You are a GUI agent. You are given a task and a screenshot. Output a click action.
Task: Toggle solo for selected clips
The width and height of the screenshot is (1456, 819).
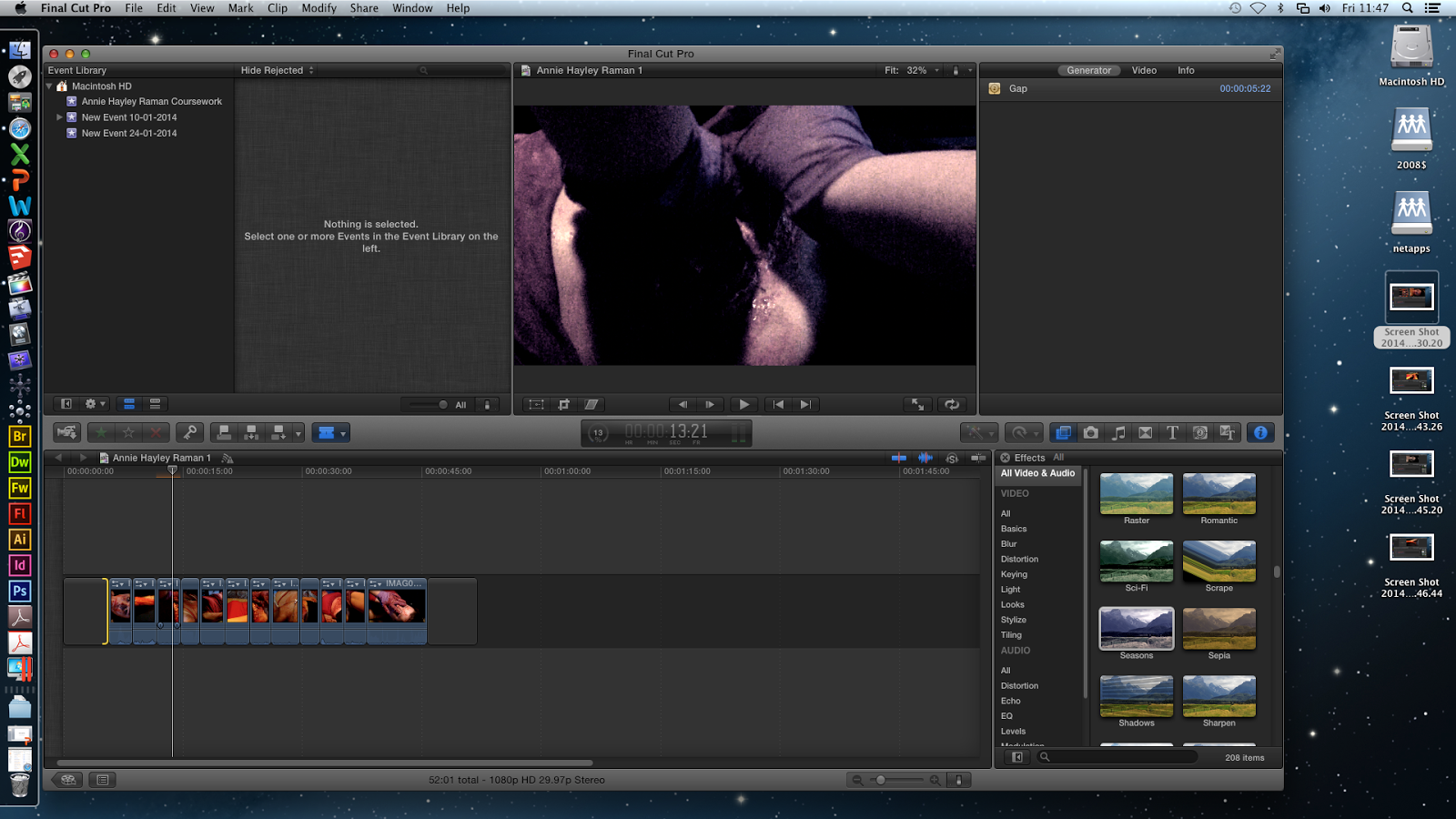952,459
